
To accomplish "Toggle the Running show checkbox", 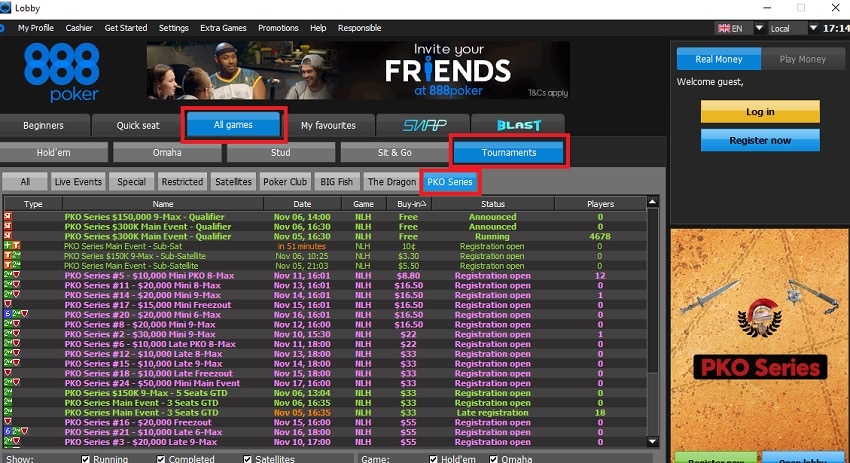I will 85,459.
